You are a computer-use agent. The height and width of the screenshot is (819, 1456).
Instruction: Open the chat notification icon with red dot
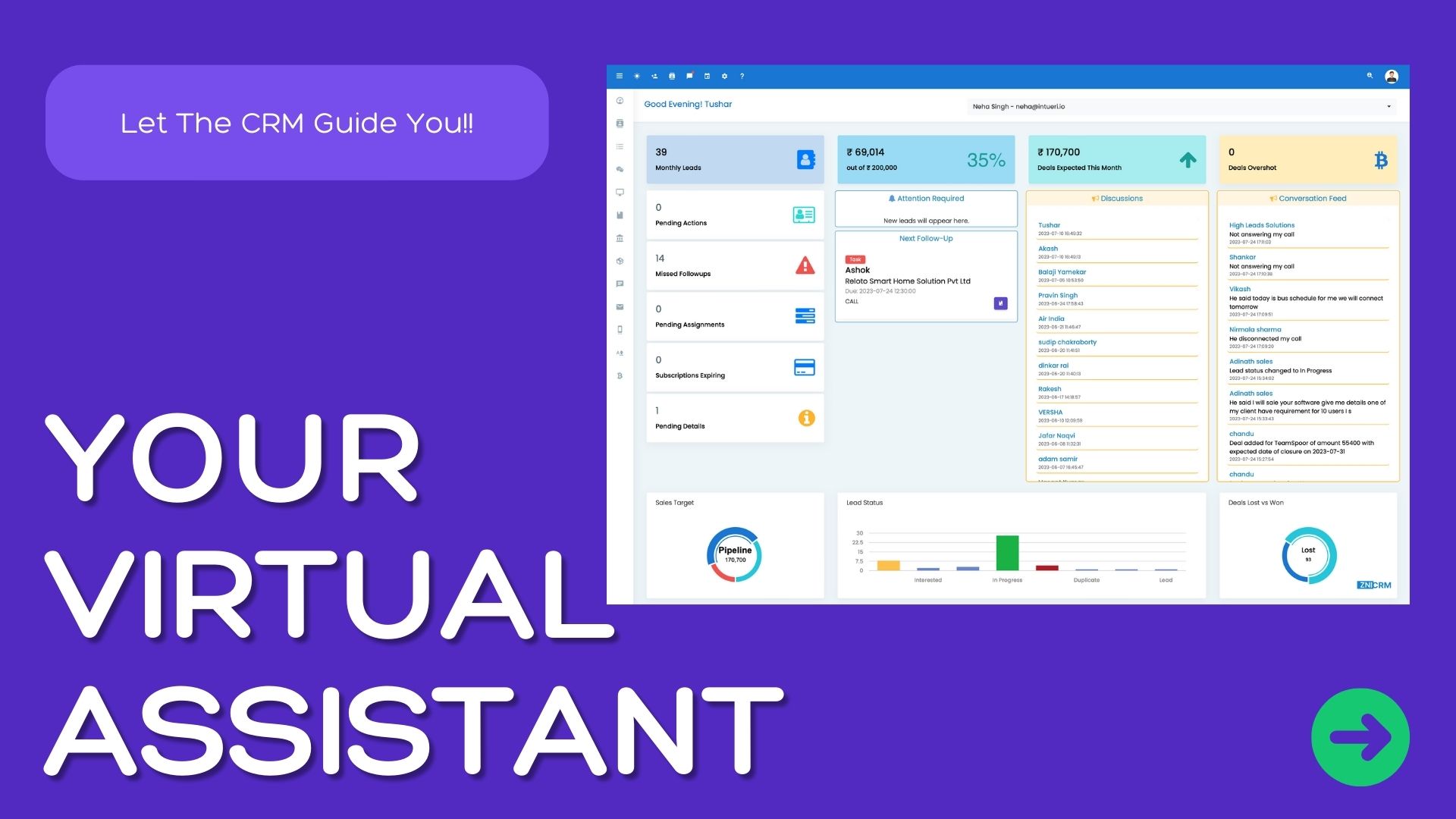click(x=689, y=76)
